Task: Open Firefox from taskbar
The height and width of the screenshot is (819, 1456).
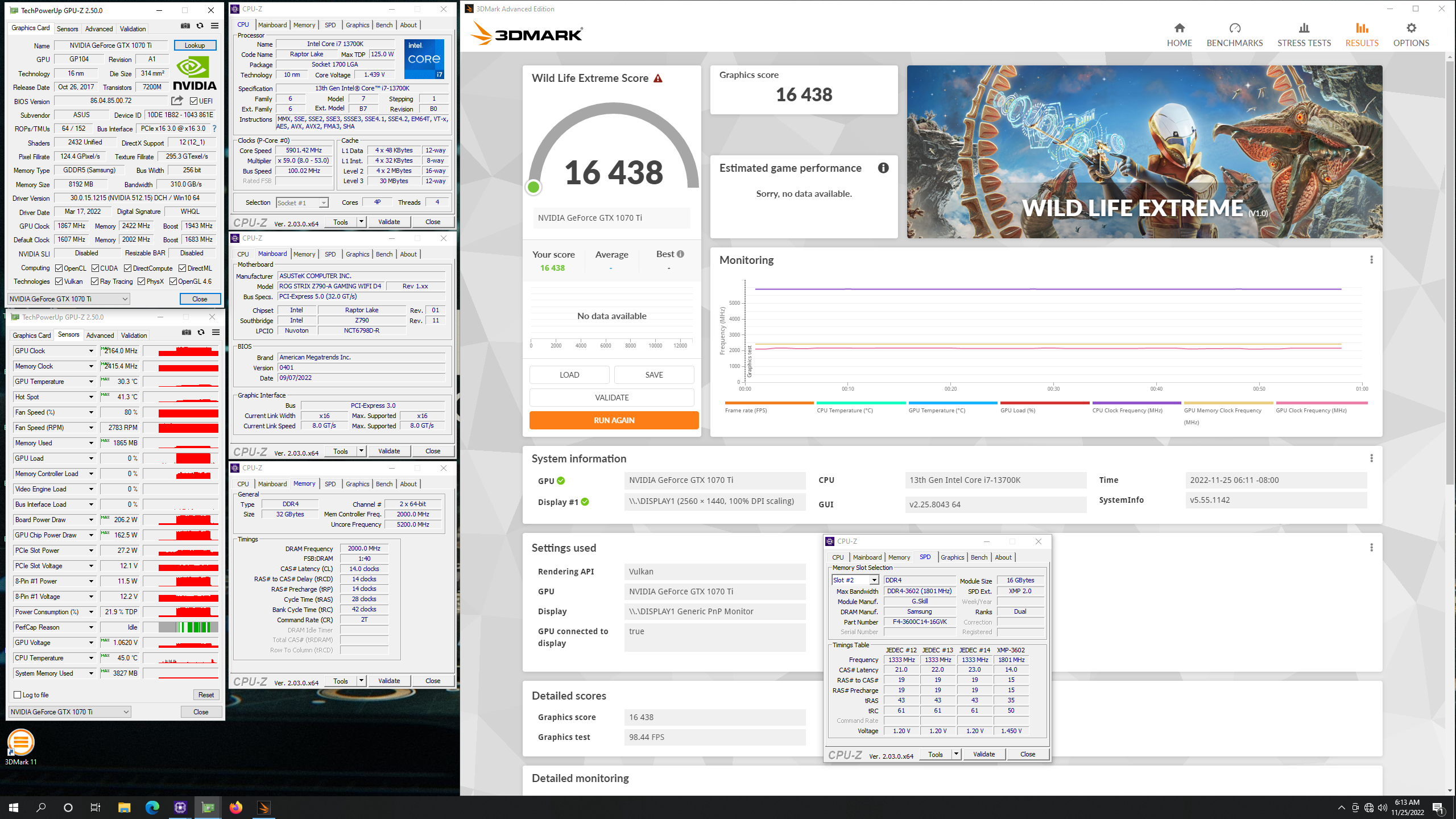Action: coord(236,808)
